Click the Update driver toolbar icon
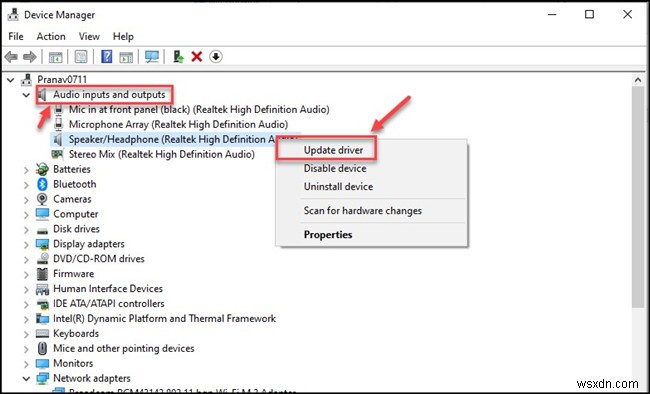 [178, 56]
